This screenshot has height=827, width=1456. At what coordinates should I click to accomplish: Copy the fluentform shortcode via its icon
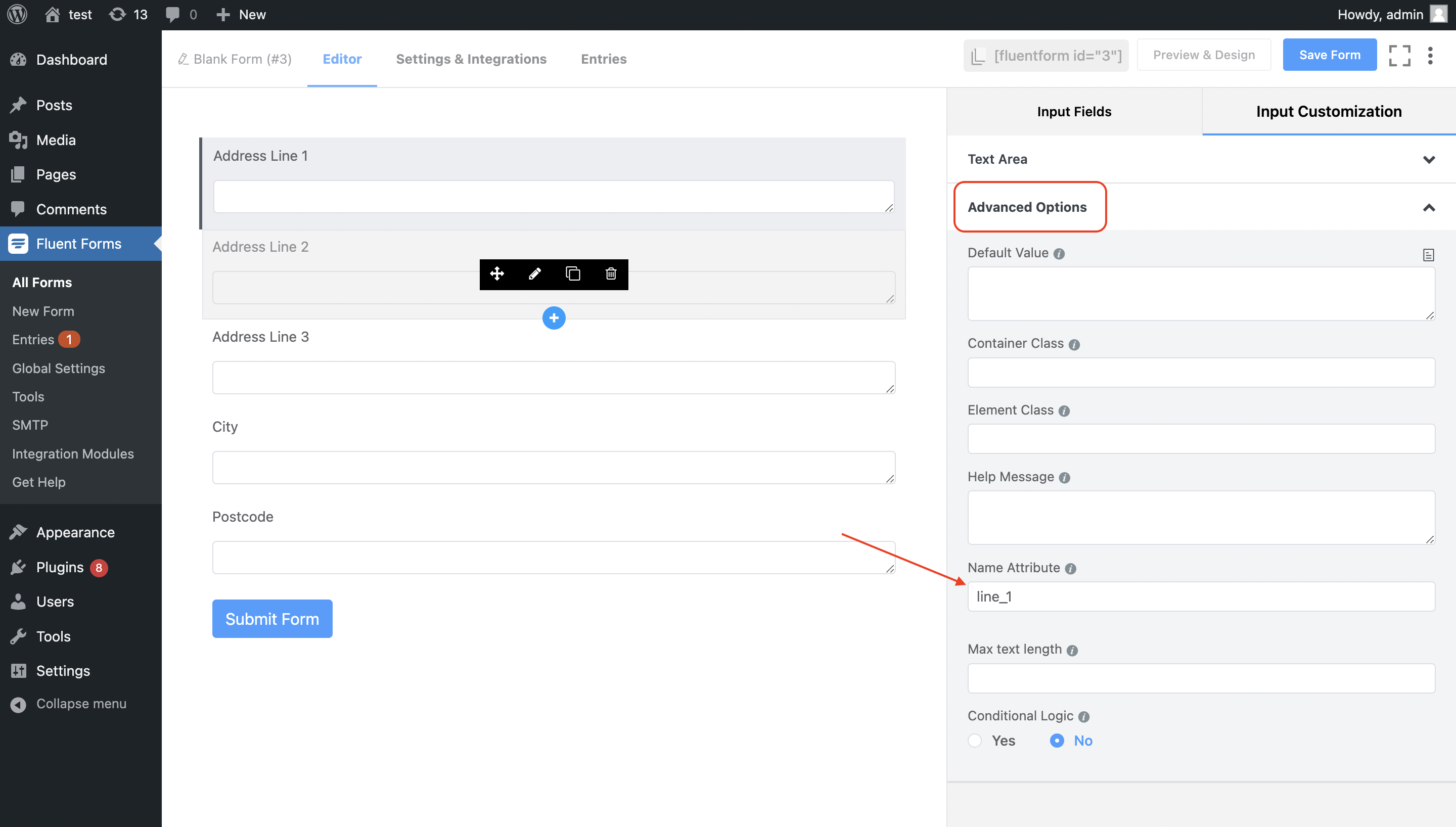pos(978,55)
